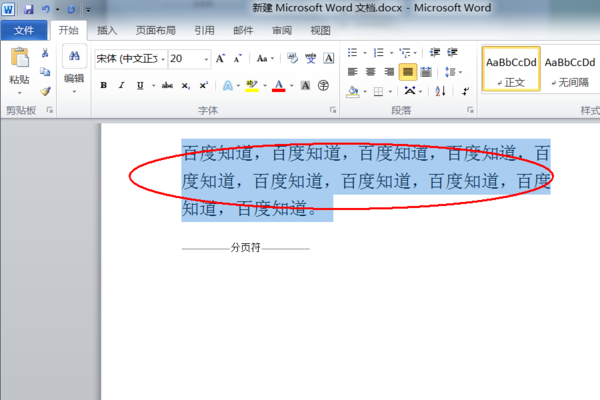Click the font name box 宋体
Image resolution: width=600 pixels, height=400 pixels.
[x=131, y=59]
